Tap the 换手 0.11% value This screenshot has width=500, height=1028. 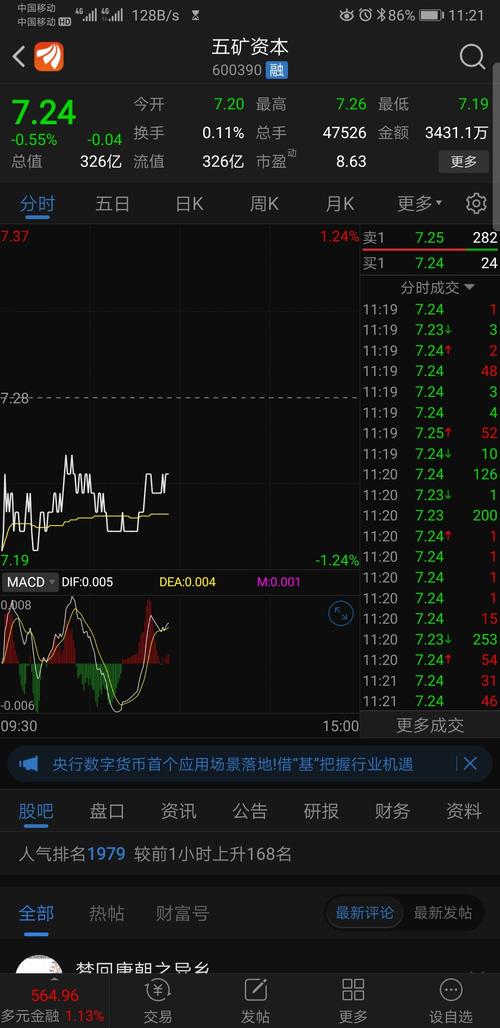223,133
